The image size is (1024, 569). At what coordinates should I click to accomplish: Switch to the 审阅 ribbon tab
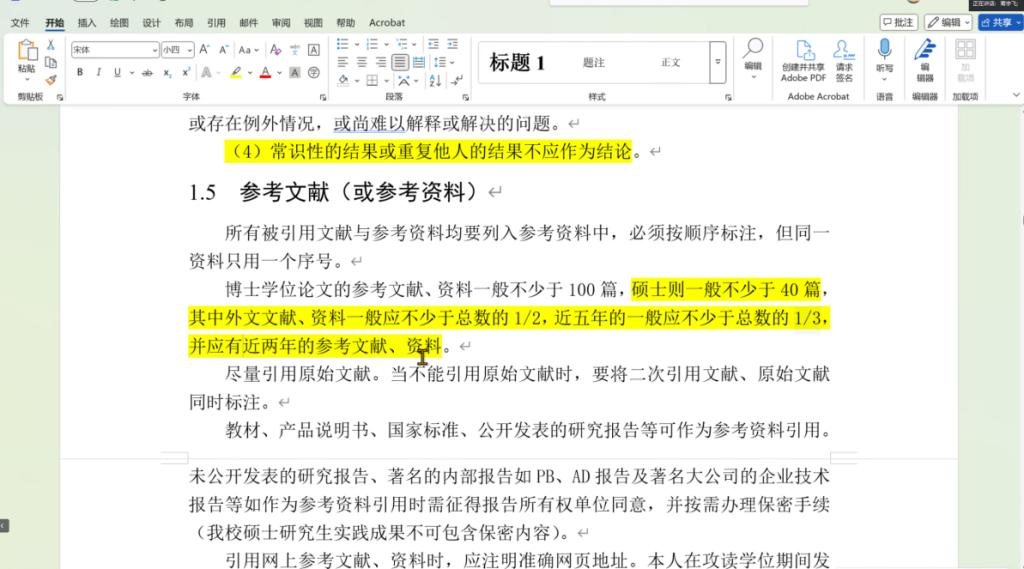point(281,22)
